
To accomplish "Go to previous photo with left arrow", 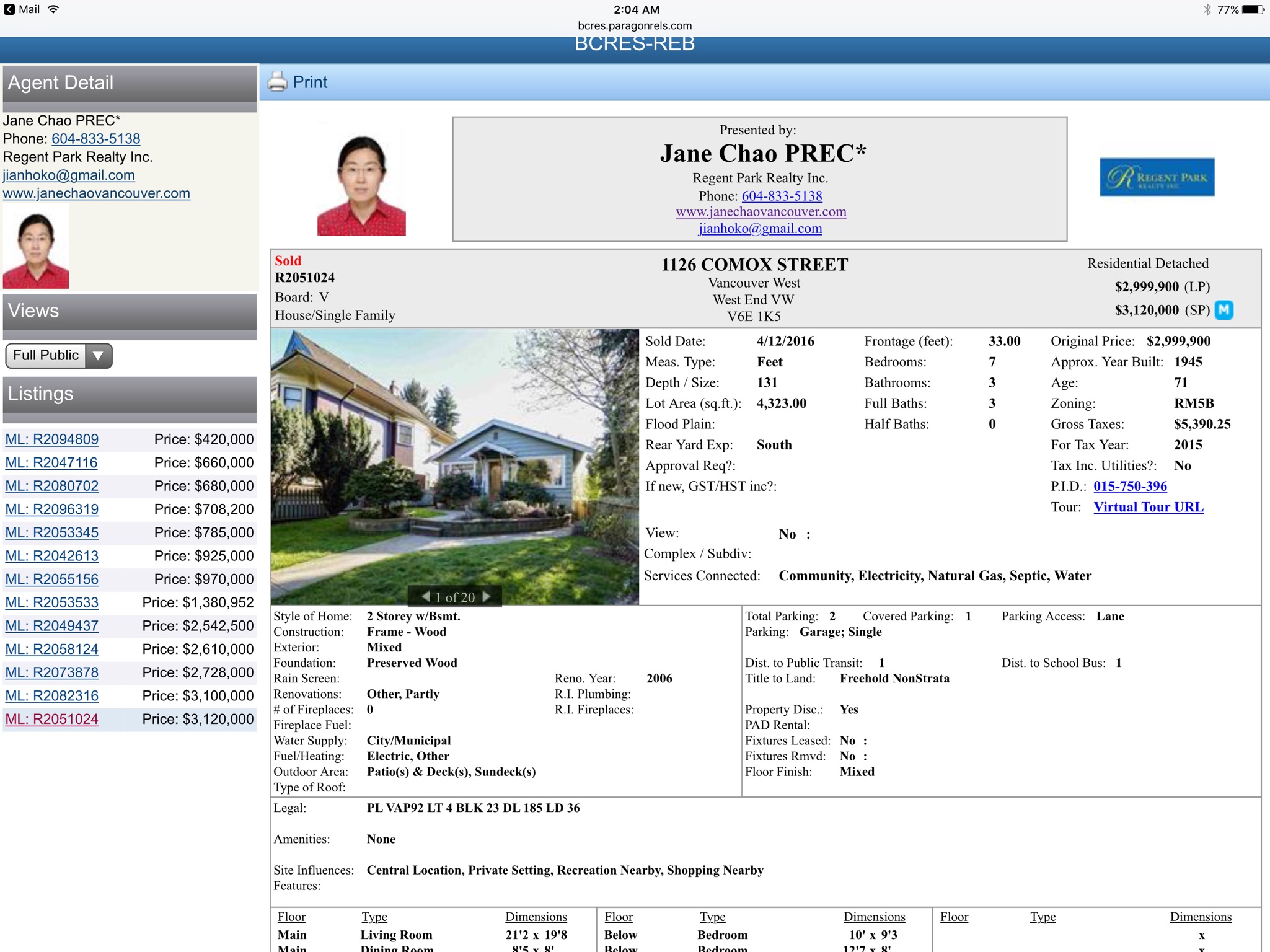I will [x=426, y=596].
